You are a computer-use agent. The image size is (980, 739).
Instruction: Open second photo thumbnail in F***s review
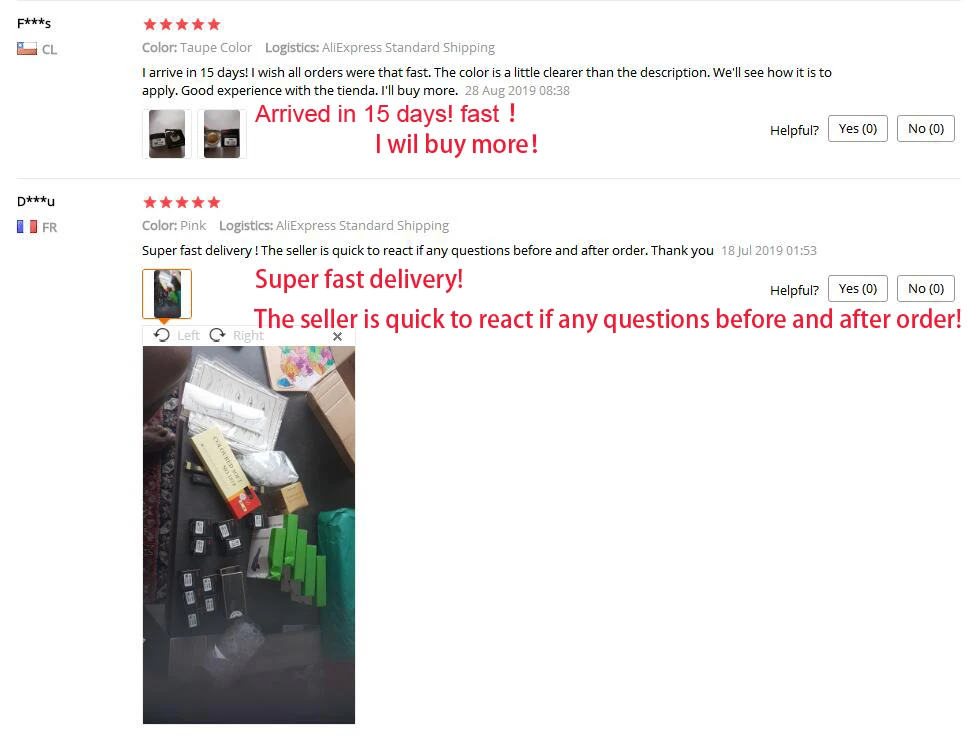pyautogui.click(x=222, y=134)
